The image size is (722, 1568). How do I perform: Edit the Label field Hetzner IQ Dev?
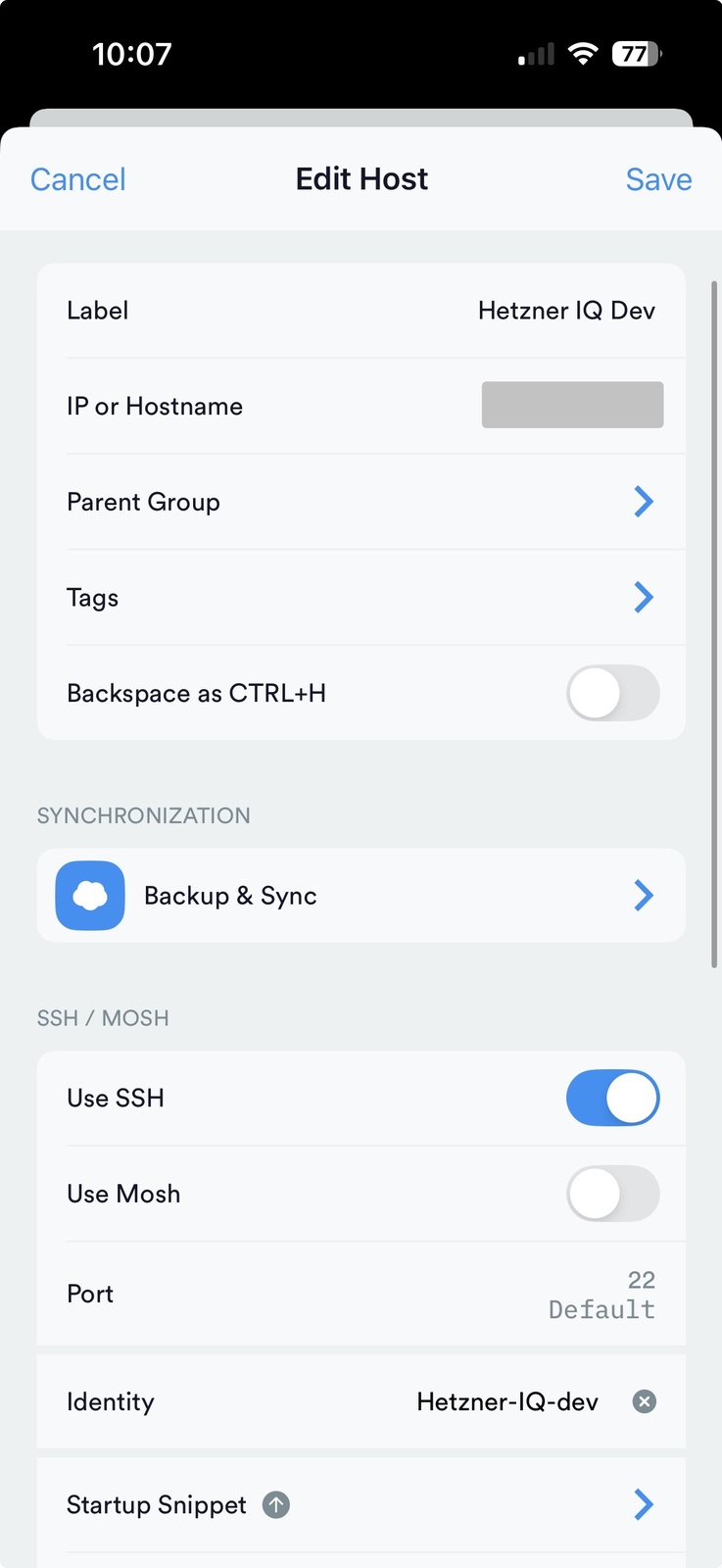566,311
